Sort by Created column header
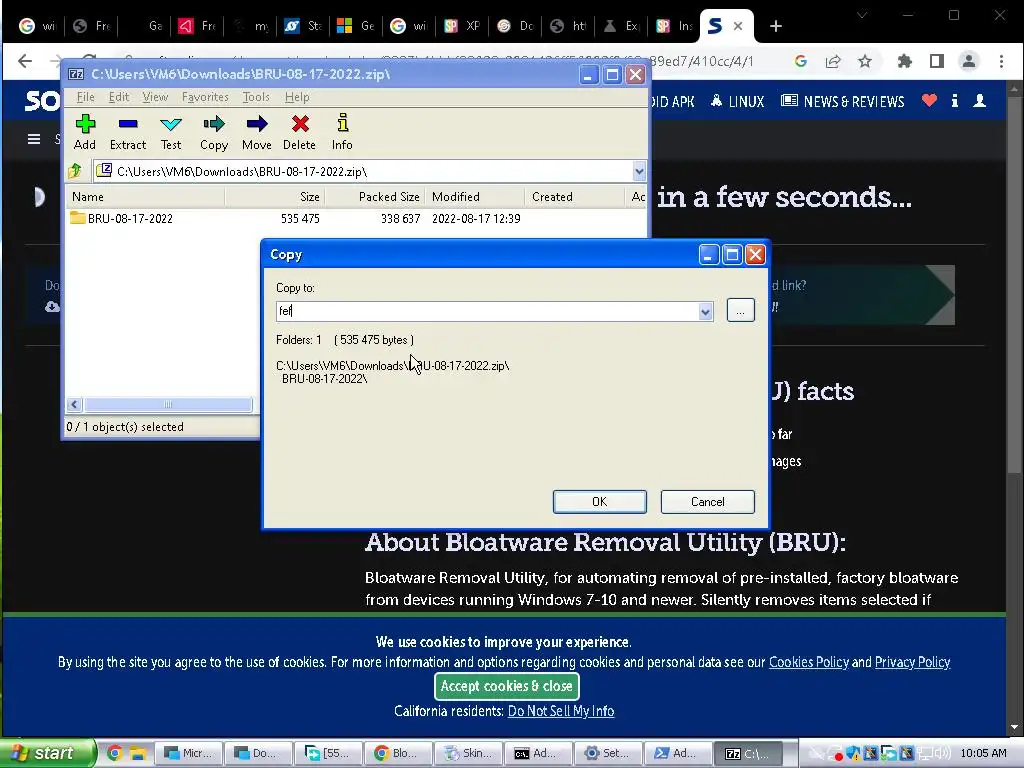 point(575,197)
